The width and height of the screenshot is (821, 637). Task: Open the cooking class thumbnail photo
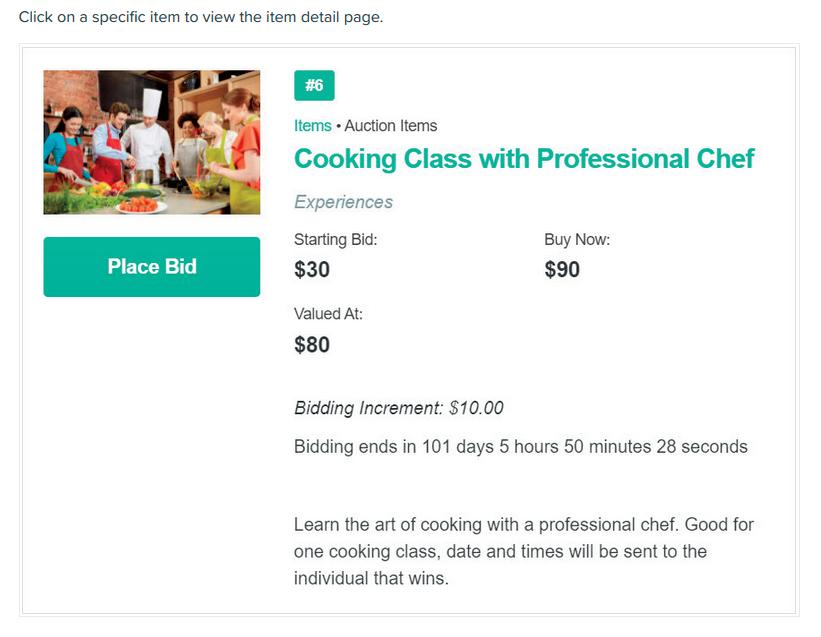[x=151, y=142]
